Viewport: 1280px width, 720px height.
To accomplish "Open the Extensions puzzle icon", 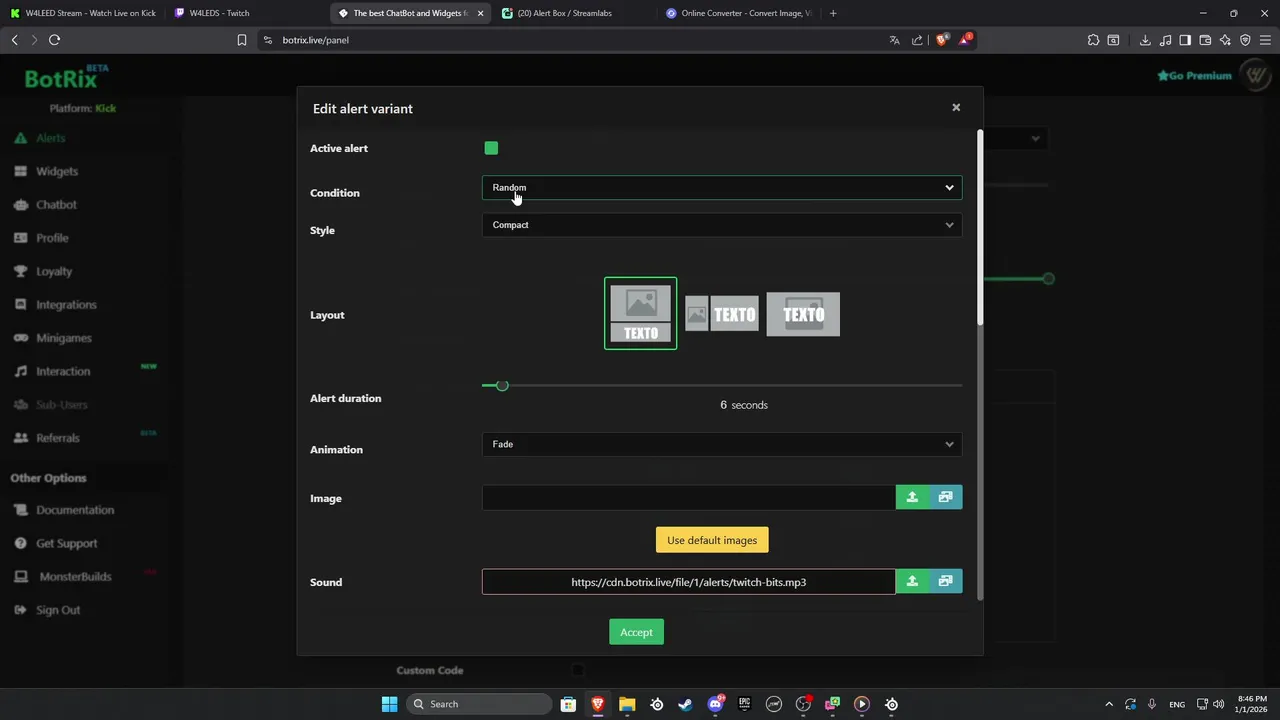I will click(1093, 40).
